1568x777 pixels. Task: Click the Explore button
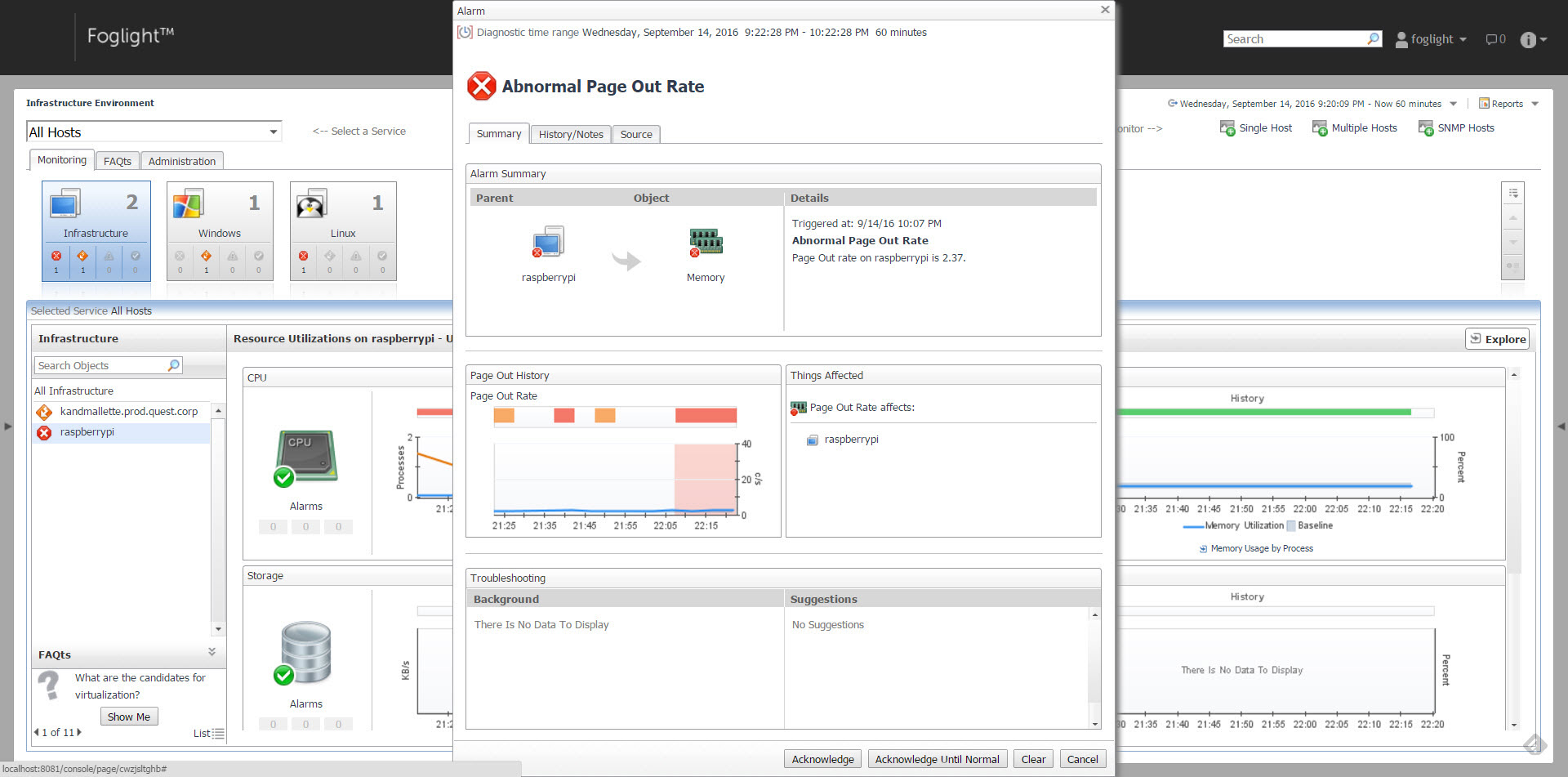point(1497,339)
